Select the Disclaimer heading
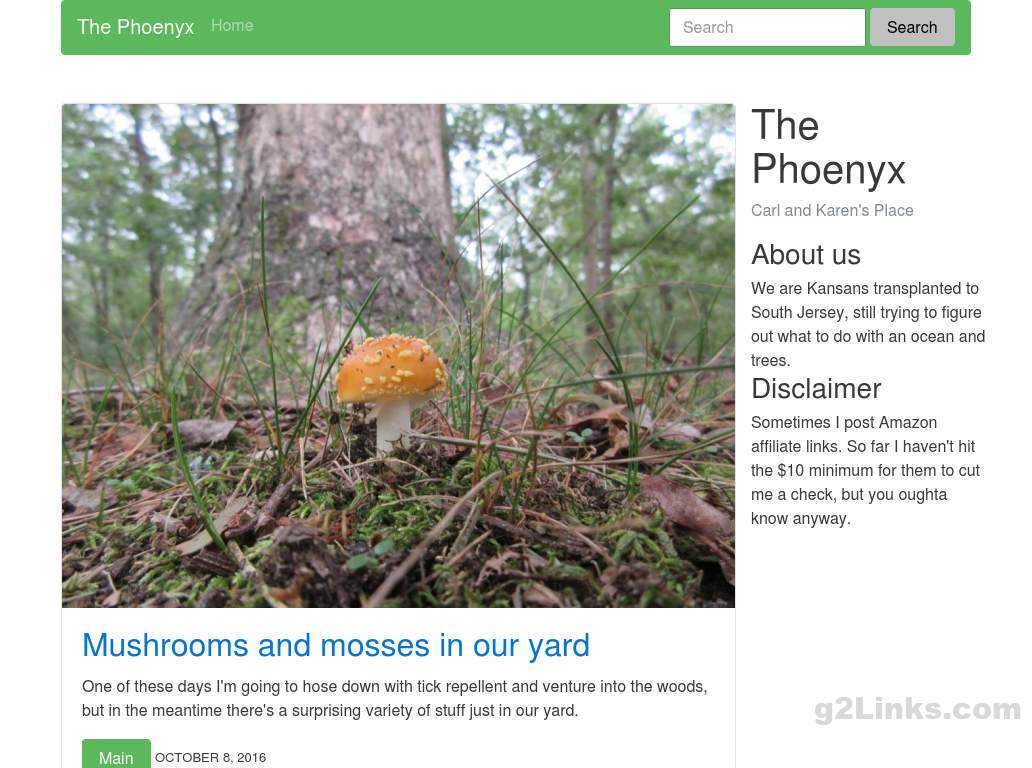The image size is (1032, 768). coord(816,388)
